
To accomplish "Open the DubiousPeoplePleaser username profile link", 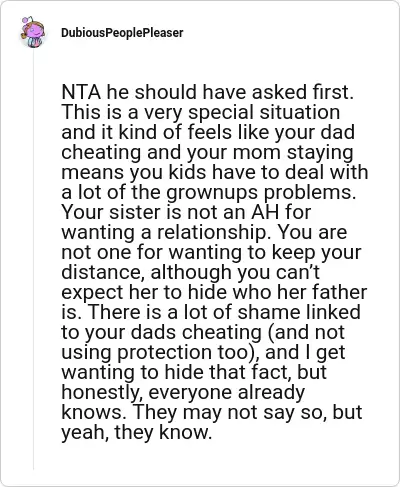I will point(122,33).
